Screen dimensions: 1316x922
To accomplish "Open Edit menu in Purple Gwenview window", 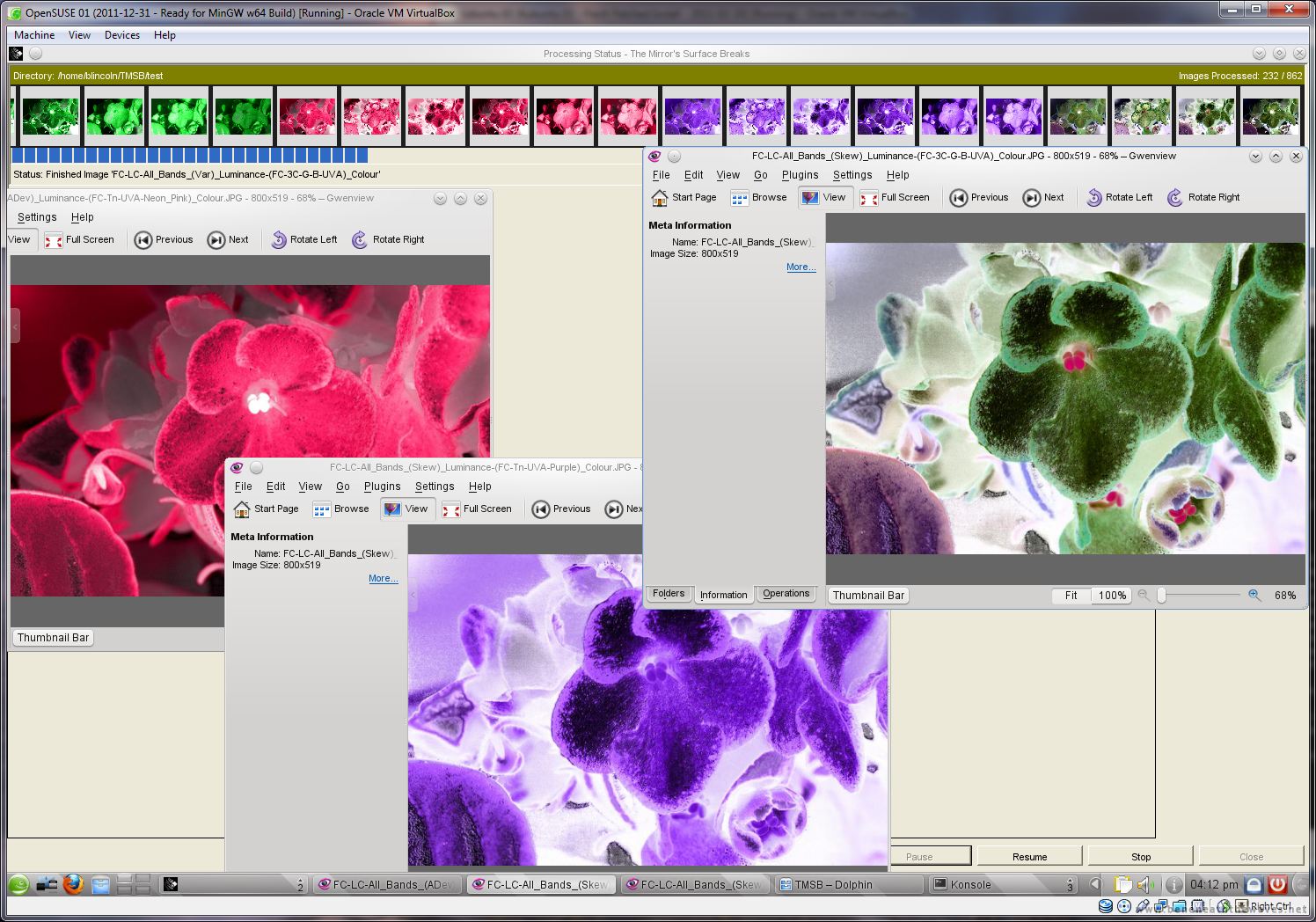I will pyautogui.click(x=275, y=487).
